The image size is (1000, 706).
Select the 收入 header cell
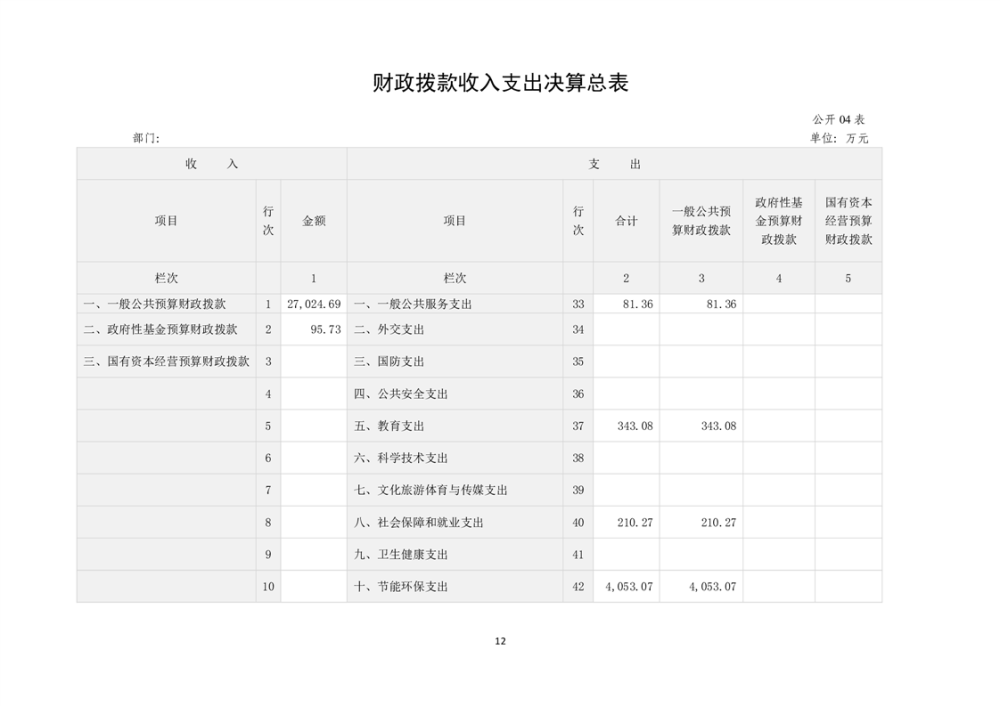pos(211,164)
